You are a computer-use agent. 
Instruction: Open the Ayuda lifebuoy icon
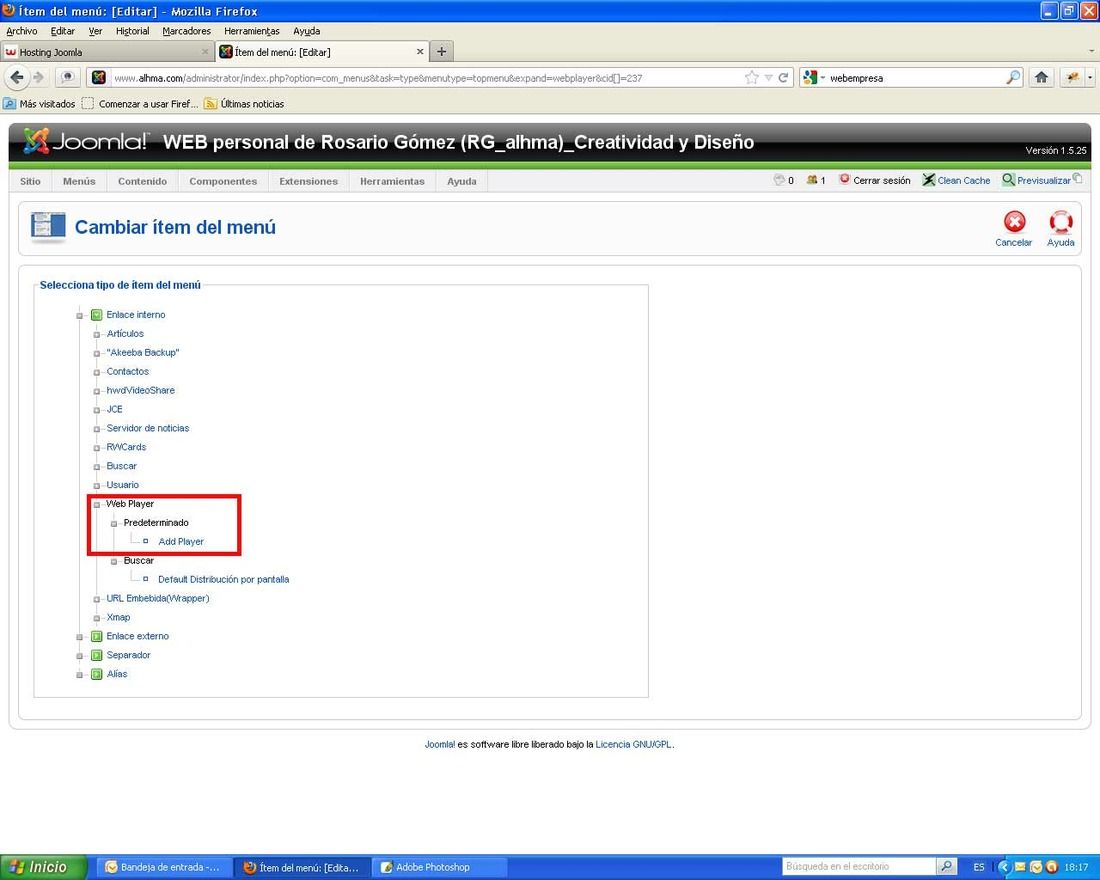tap(1060, 222)
